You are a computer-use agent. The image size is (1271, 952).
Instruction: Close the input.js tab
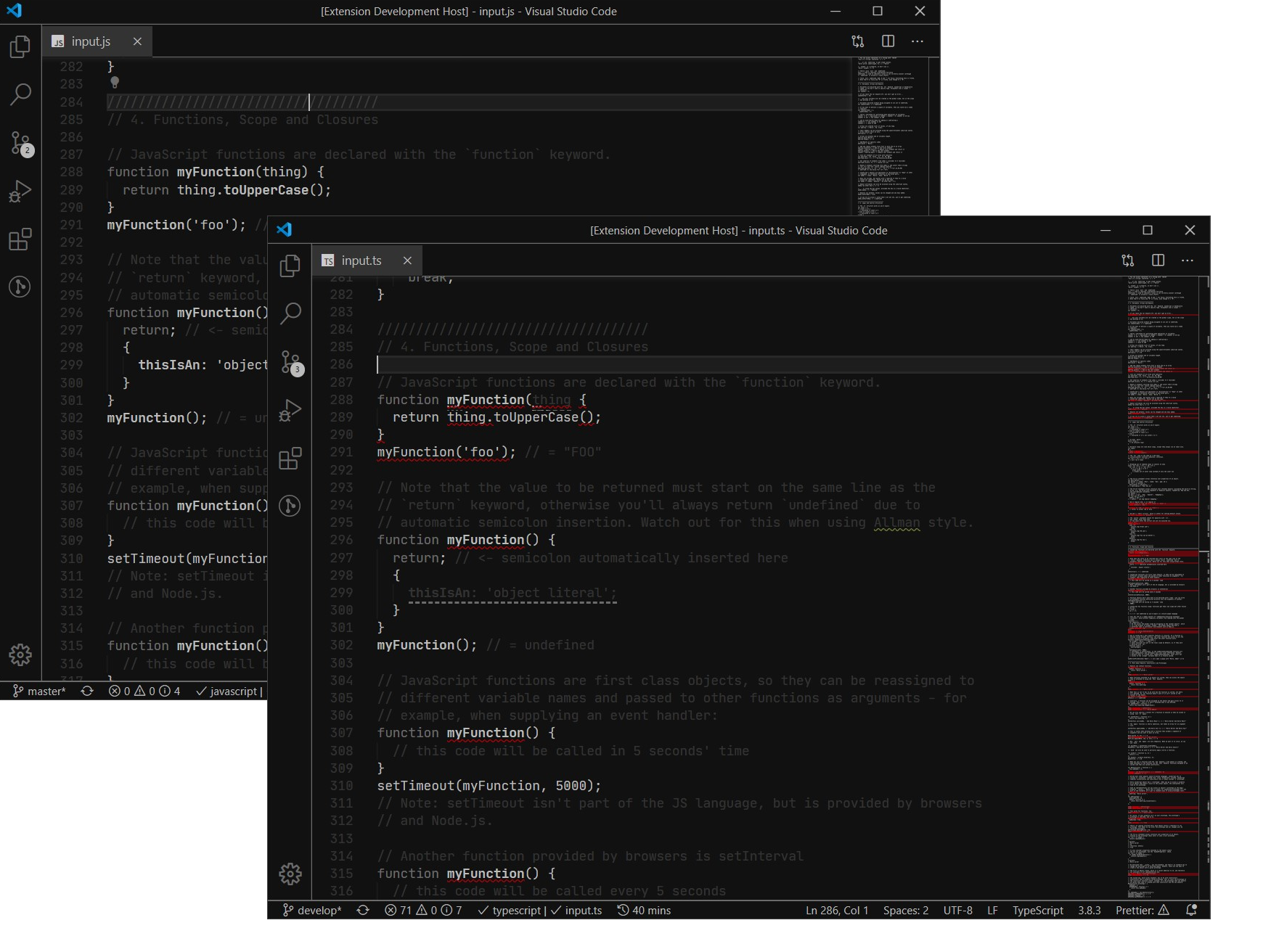137,41
